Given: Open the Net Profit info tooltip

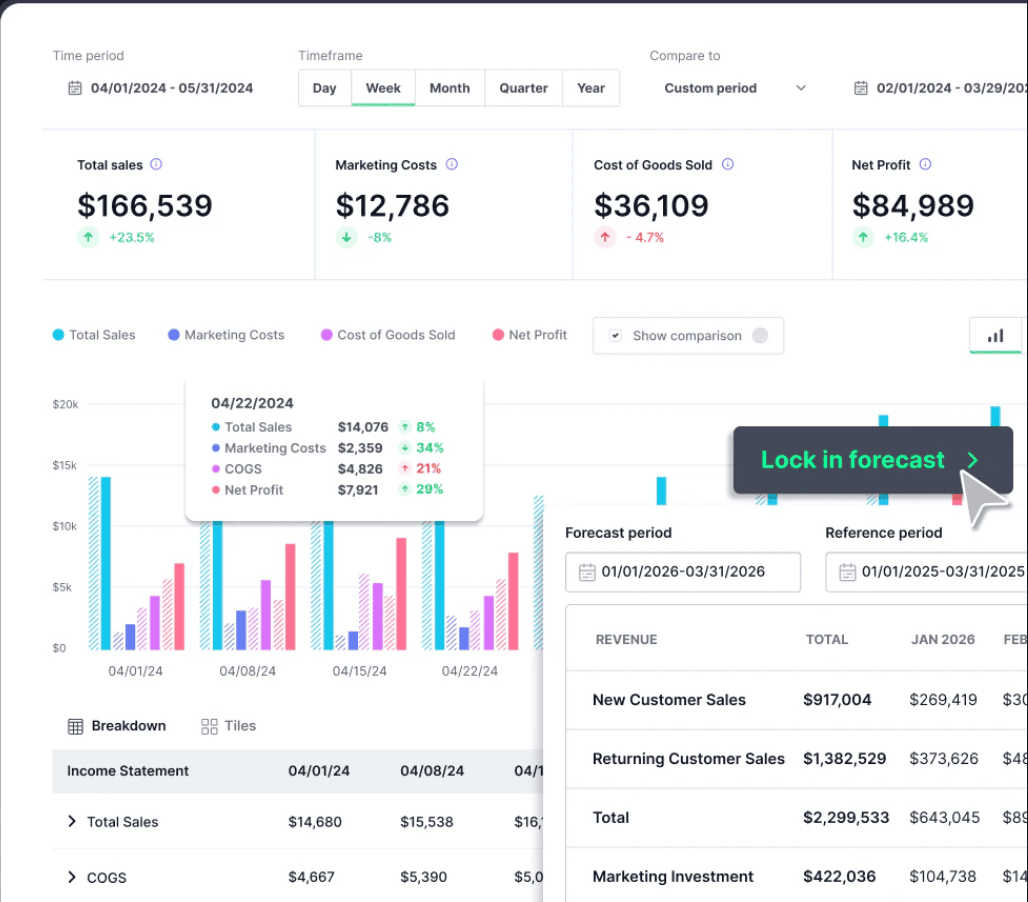Looking at the screenshot, I should point(927,165).
